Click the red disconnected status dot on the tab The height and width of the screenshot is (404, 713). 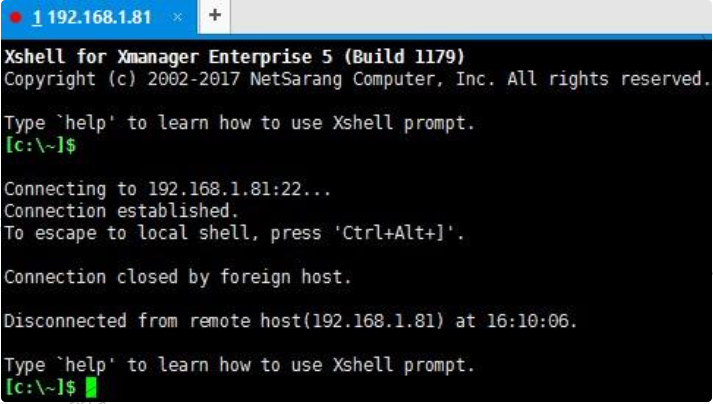[15, 18]
